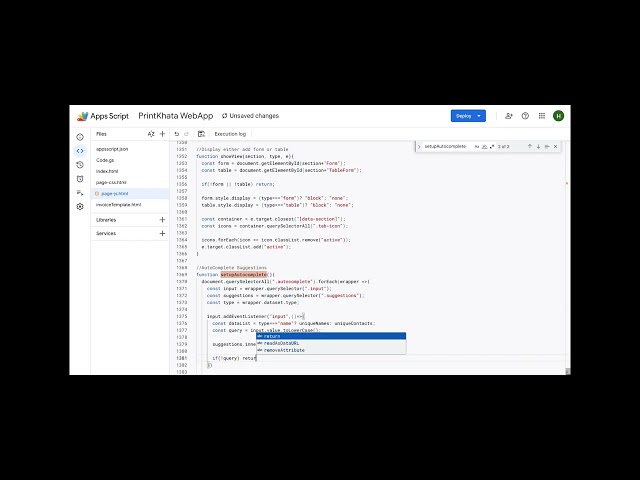Open the Deploy dropdown arrow

coord(479,116)
